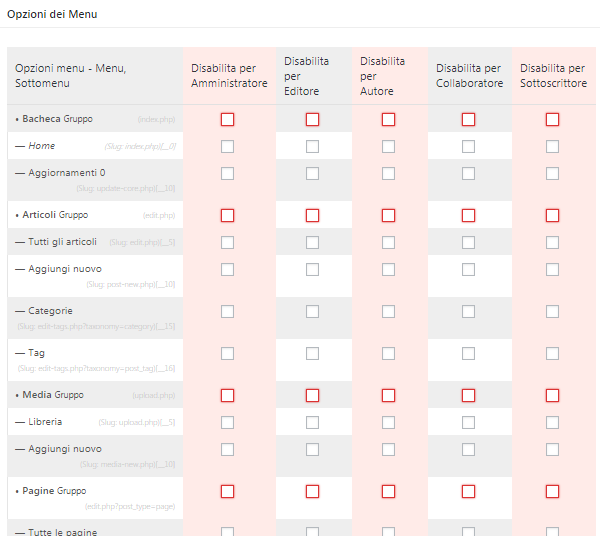Viewport: 600px width, 536px height.
Task: Check Home row under Editore column
Action: 312,146
